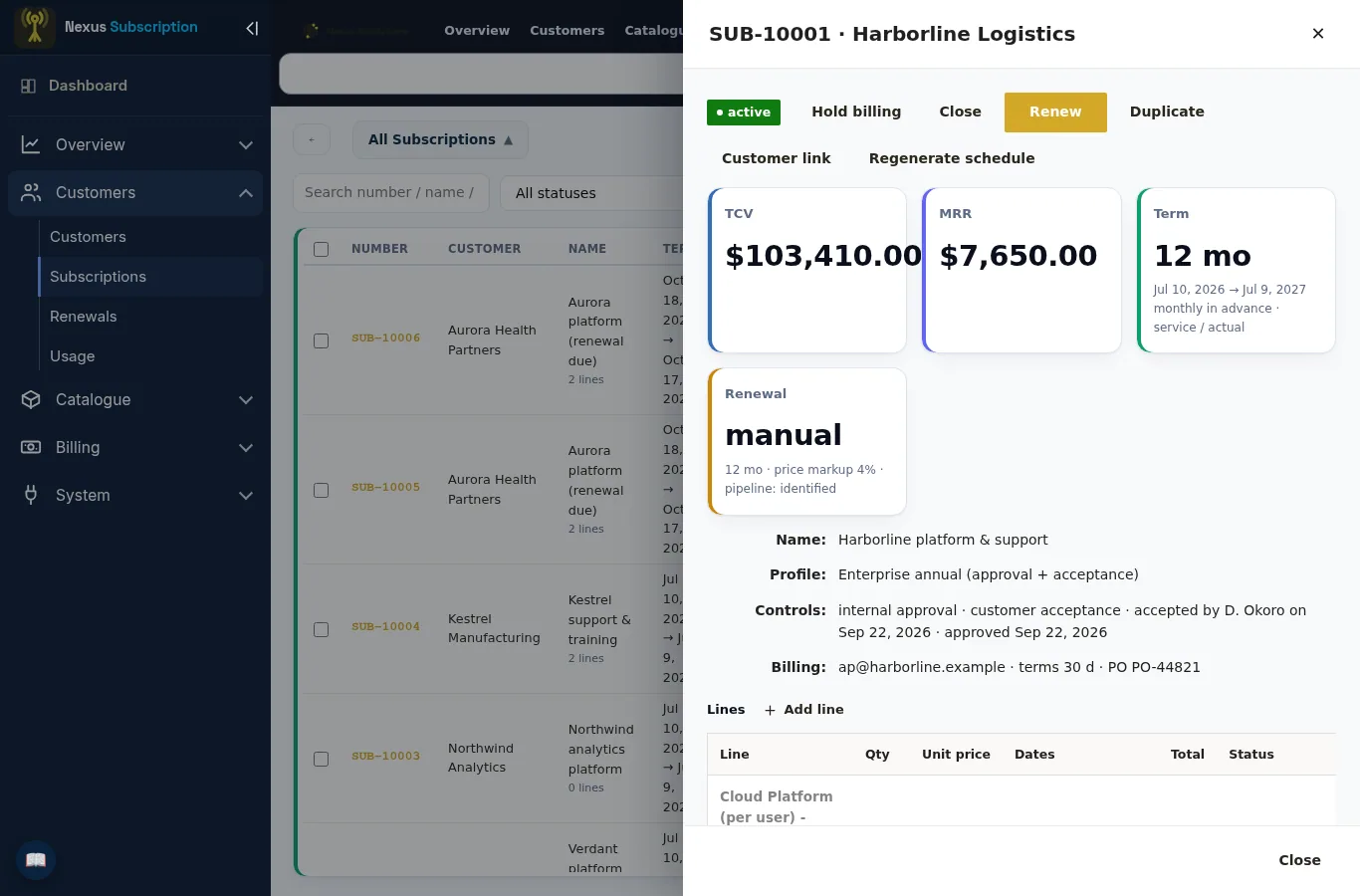Click the Hold billing button
1360x896 pixels.
856,112
